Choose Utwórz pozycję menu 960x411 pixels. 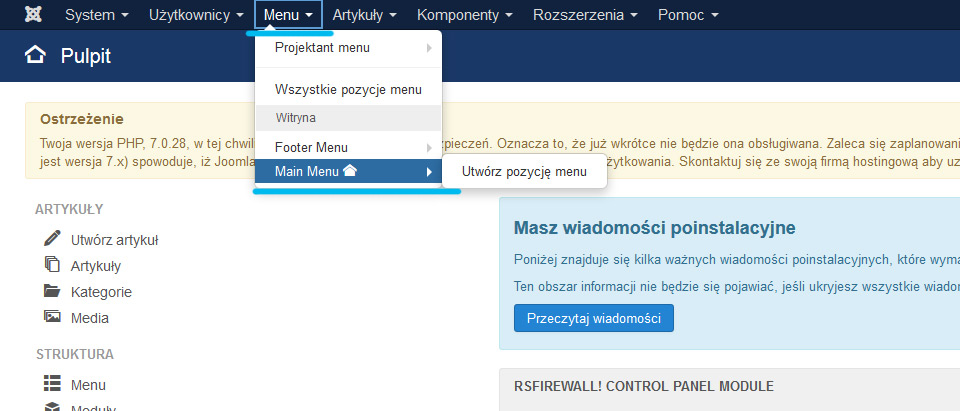pyautogui.click(x=525, y=172)
